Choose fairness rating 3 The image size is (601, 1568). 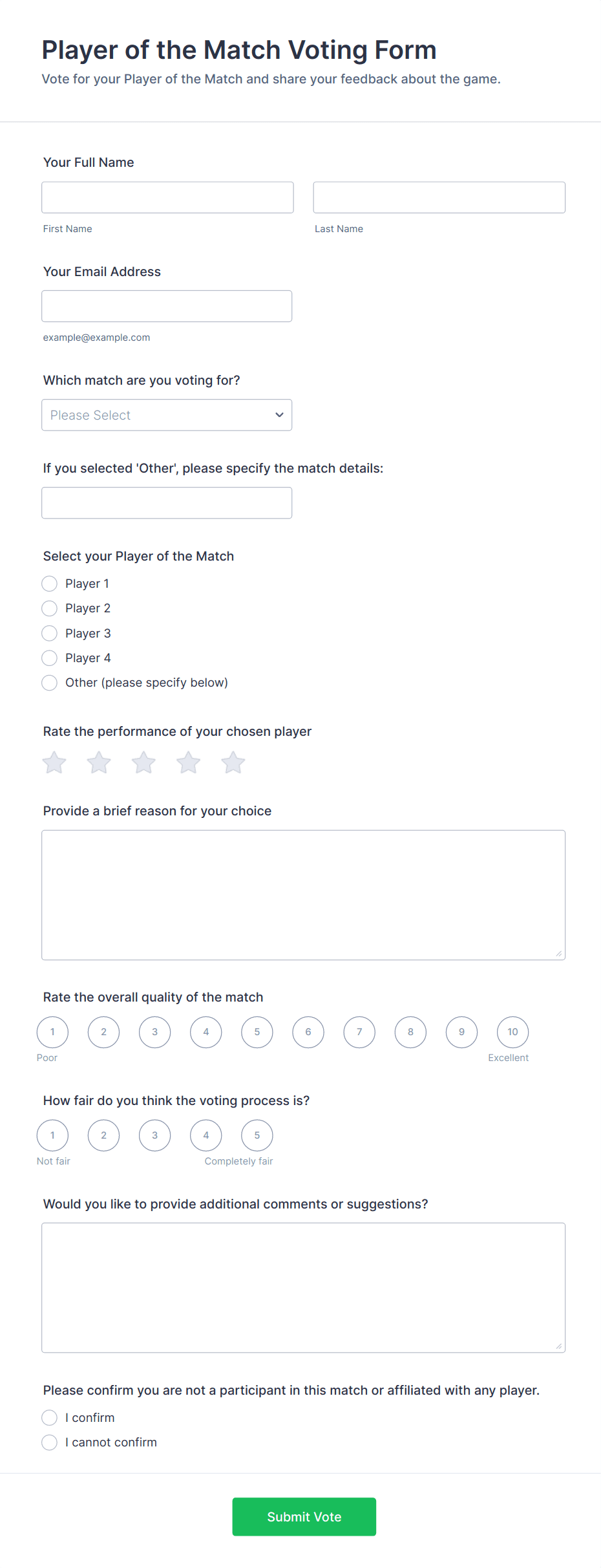[155, 1135]
